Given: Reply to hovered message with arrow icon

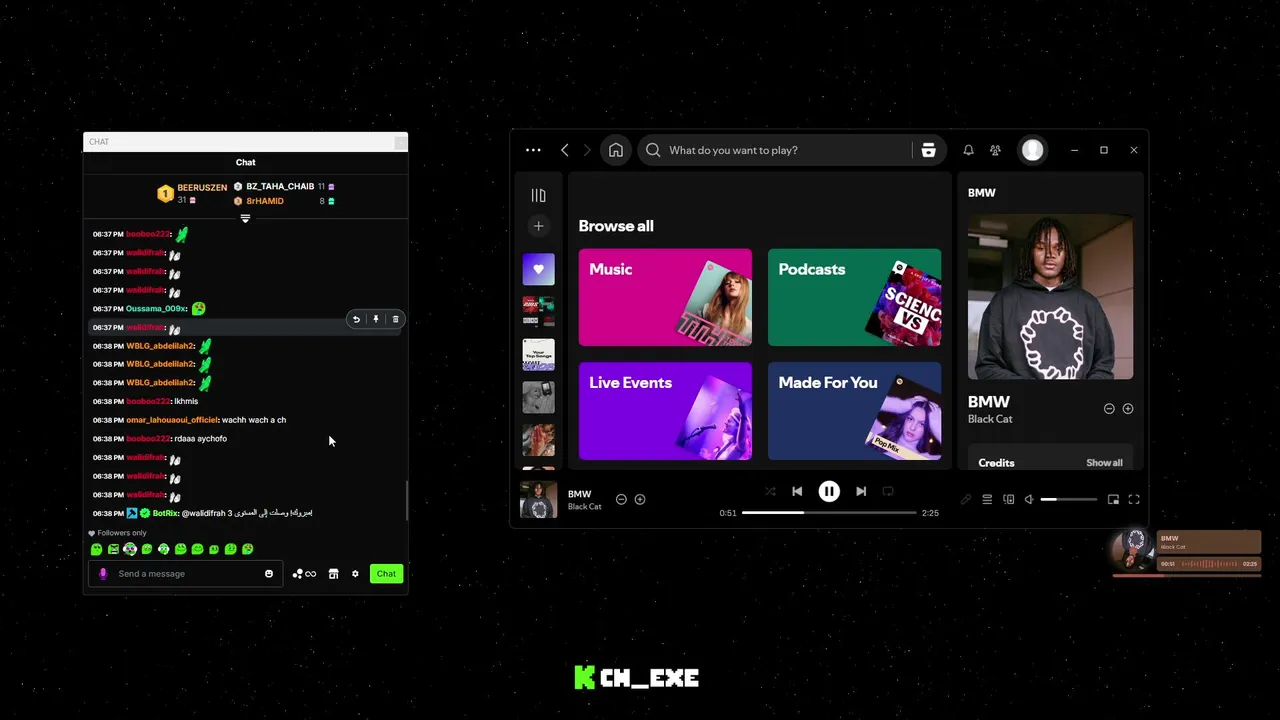Looking at the screenshot, I should [x=356, y=319].
